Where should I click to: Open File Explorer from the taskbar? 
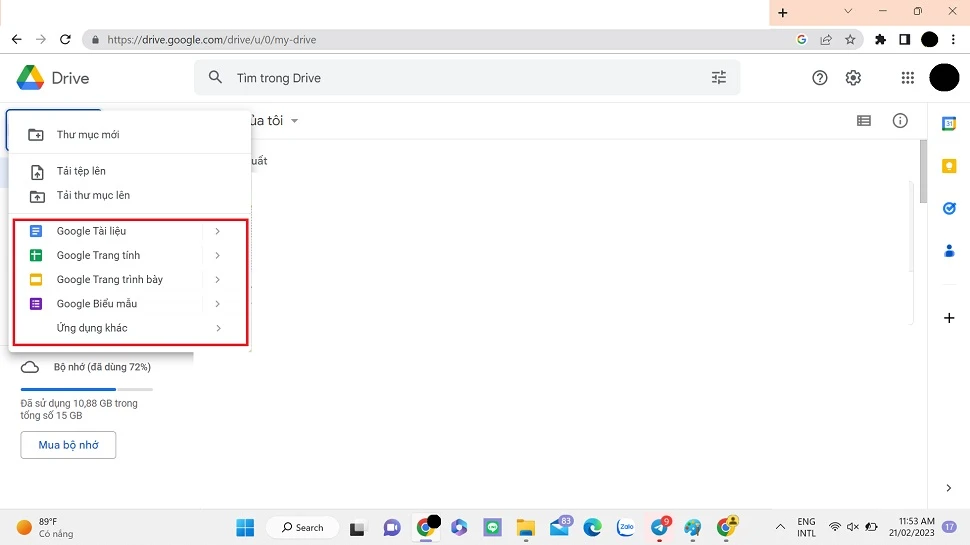[x=526, y=528]
